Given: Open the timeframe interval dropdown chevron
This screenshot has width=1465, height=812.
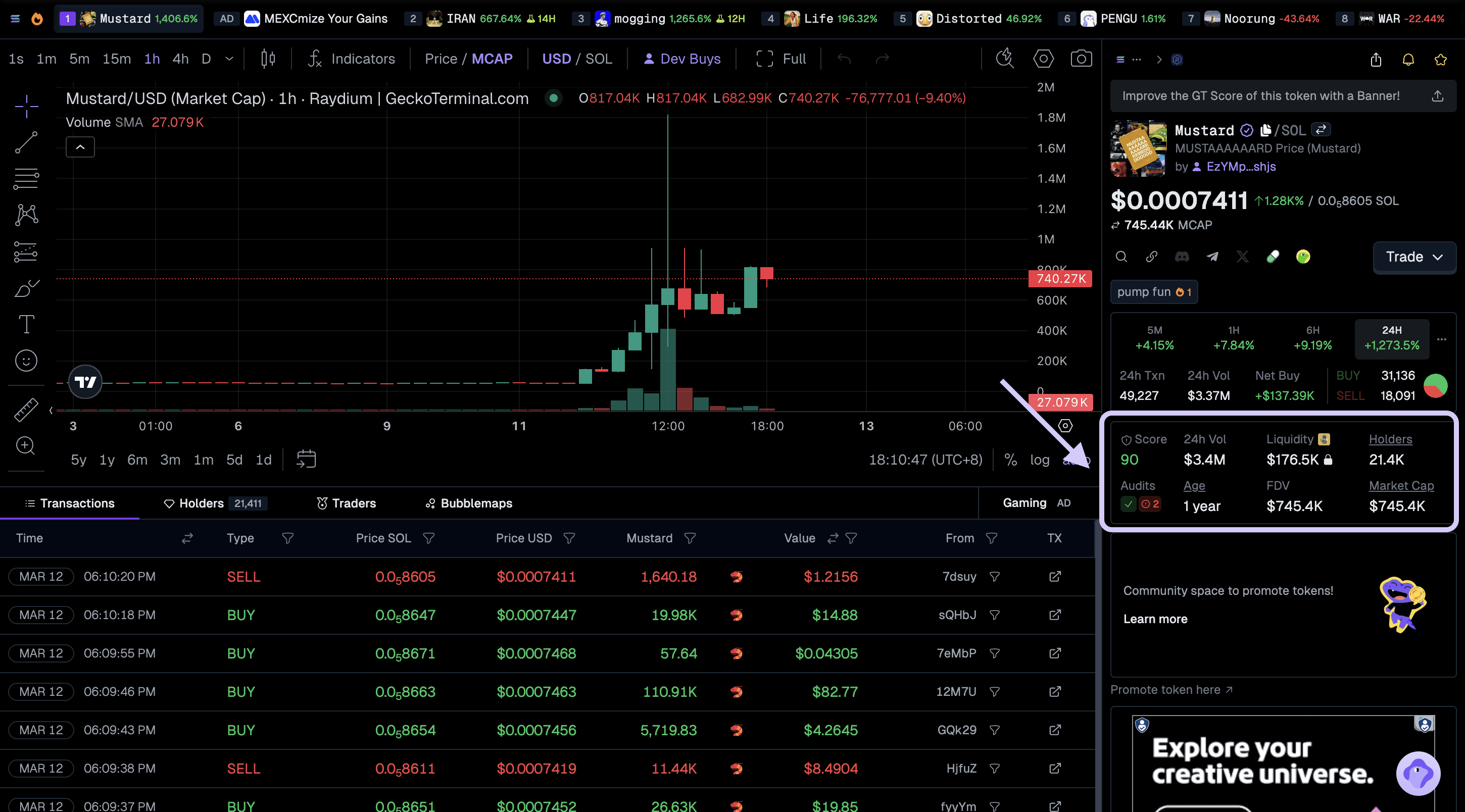Looking at the screenshot, I should point(229,59).
